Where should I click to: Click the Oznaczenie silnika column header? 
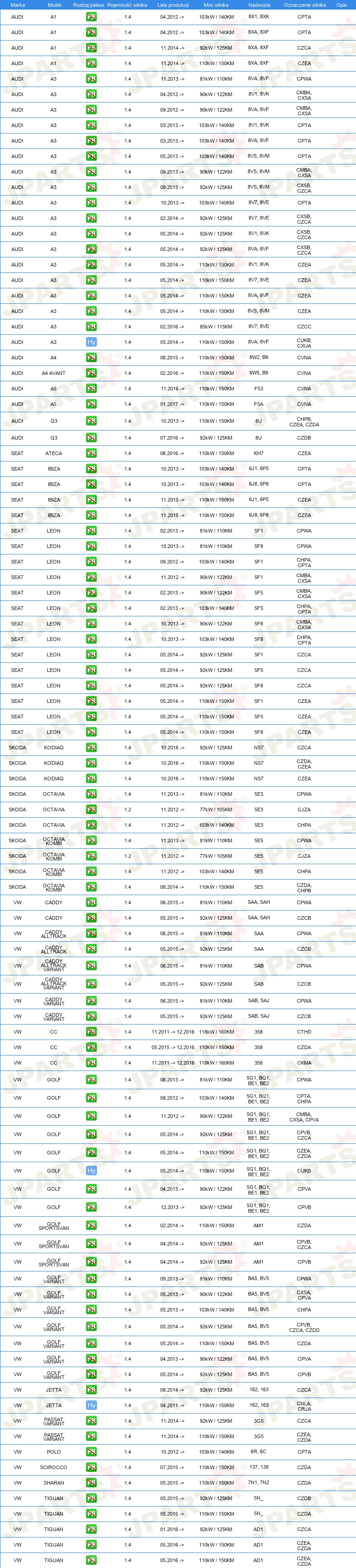pyautogui.click(x=305, y=5)
